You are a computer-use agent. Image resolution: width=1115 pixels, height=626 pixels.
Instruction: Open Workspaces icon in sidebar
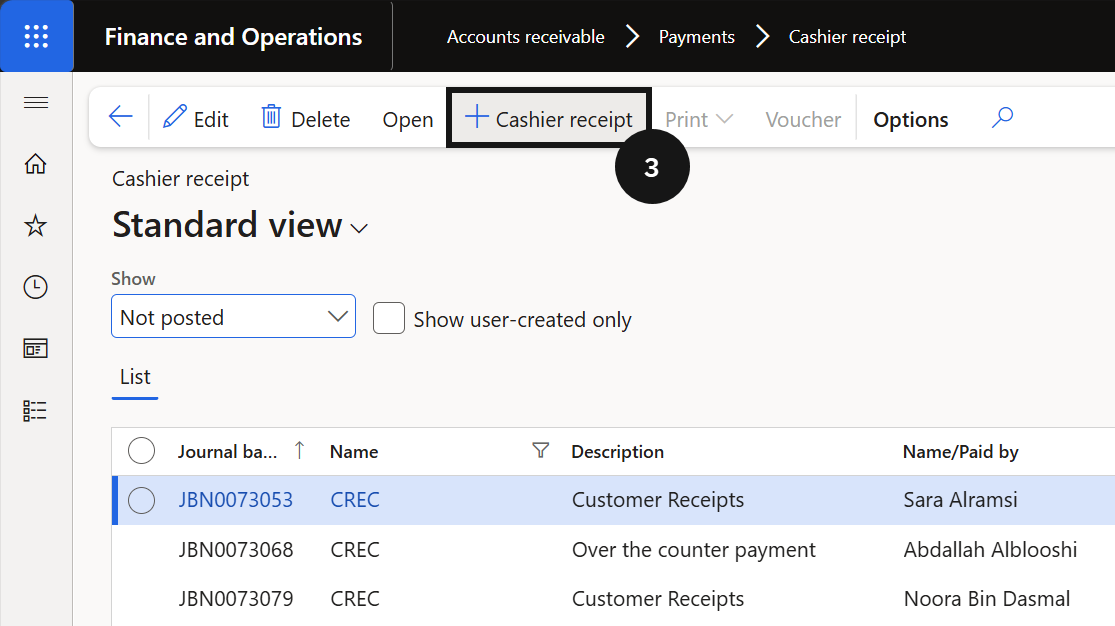tap(36, 349)
